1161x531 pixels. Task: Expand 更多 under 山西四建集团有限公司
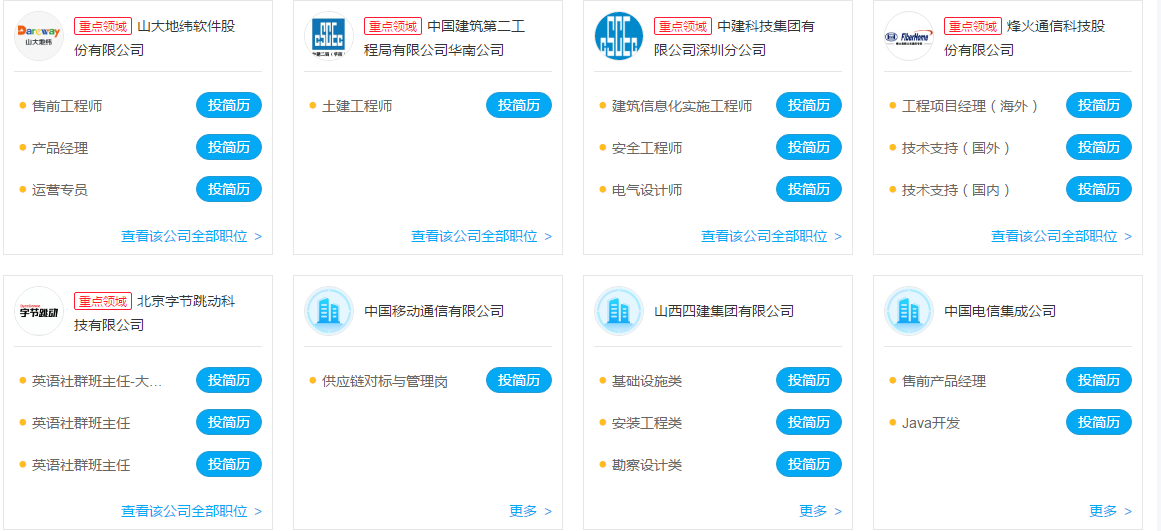[x=820, y=511]
